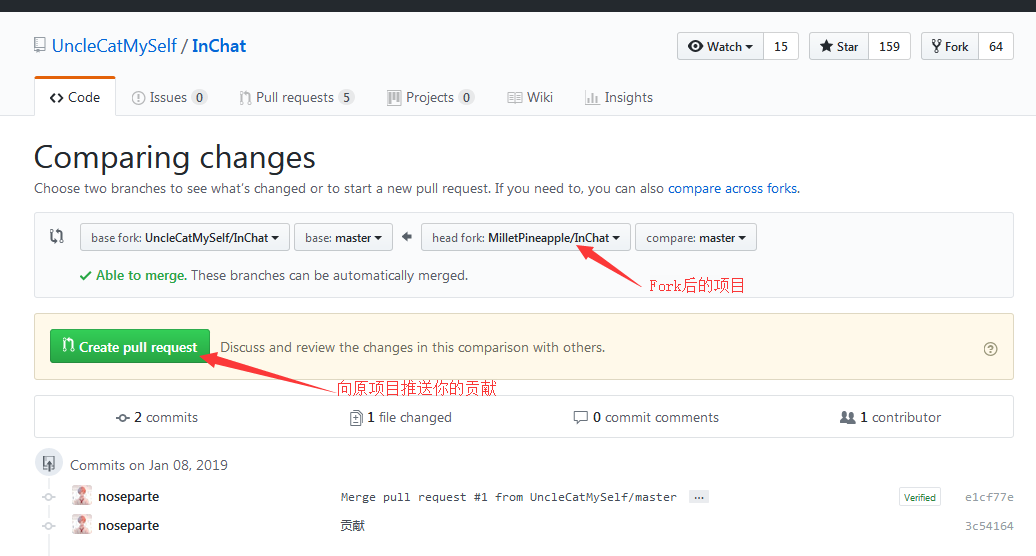Viewport: 1036px width, 556px height.
Task: Click the people icon by contributor
Action: point(847,417)
